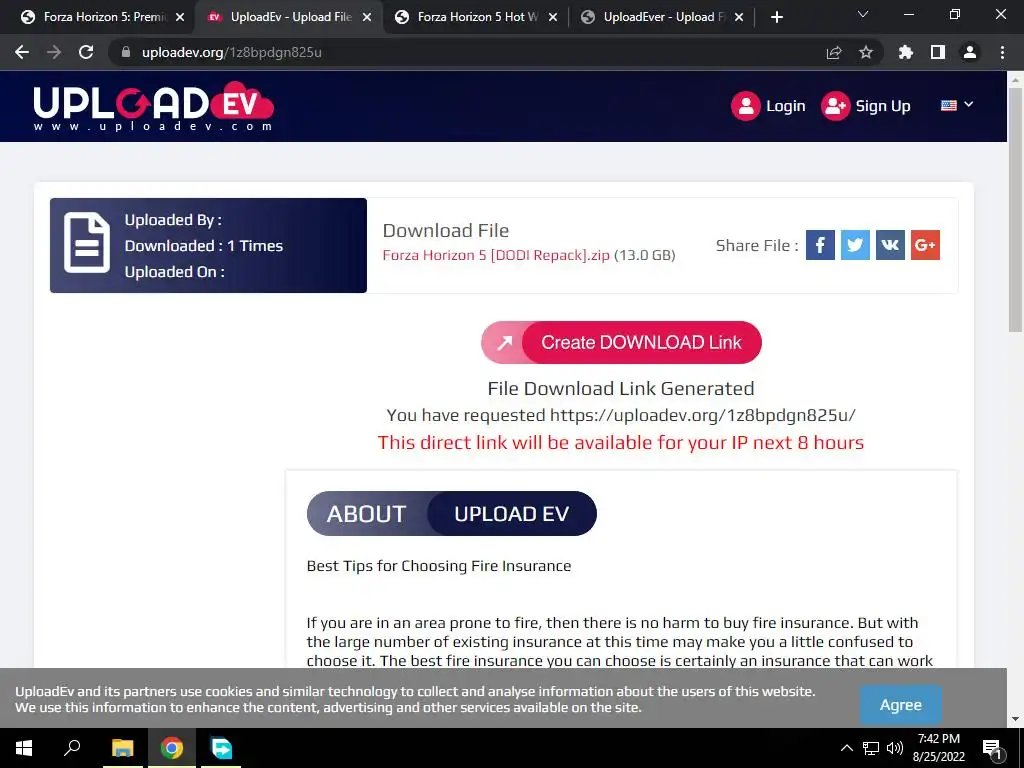Open the UploadEv logo homepage
The width and height of the screenshot is (1024, 768).
(x=153, y=106)
